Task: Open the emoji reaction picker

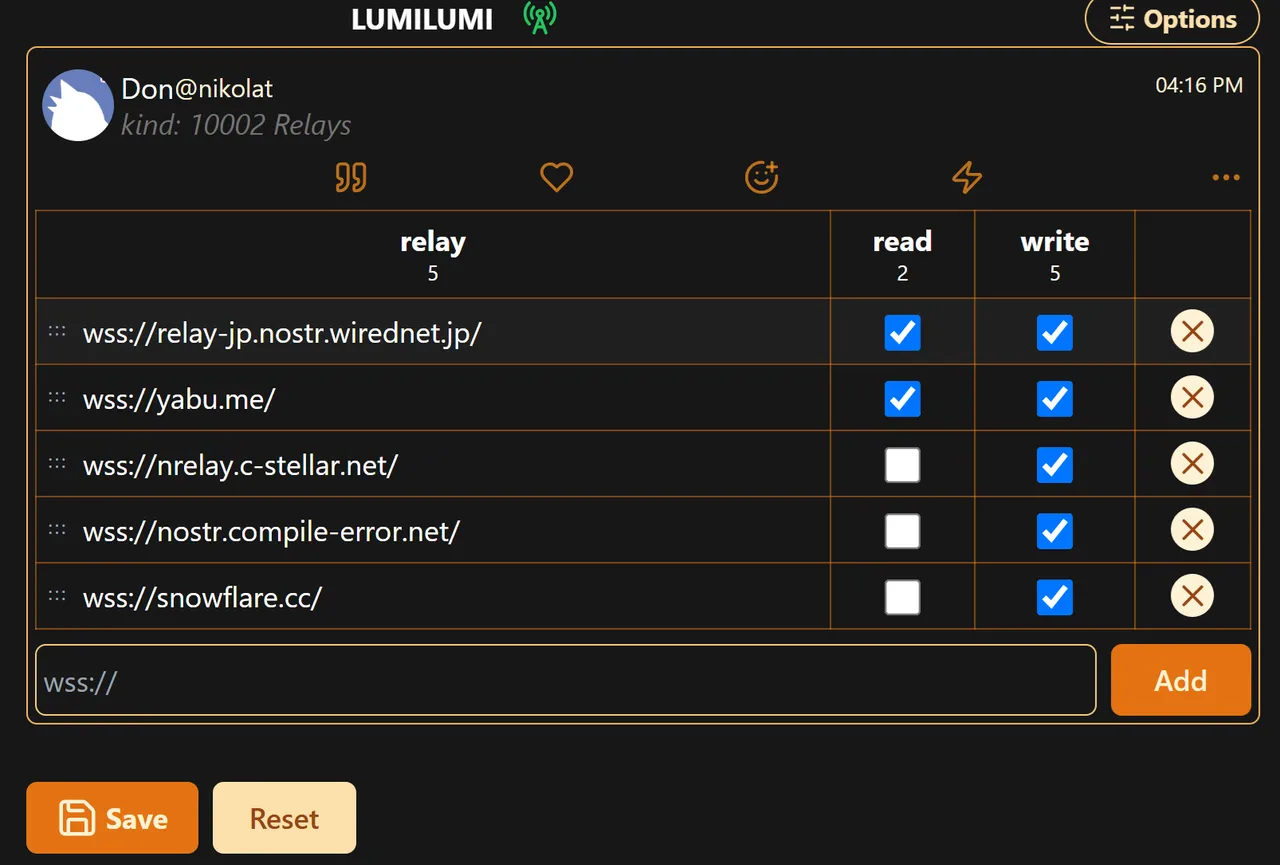Action: (x=762, y=178)
